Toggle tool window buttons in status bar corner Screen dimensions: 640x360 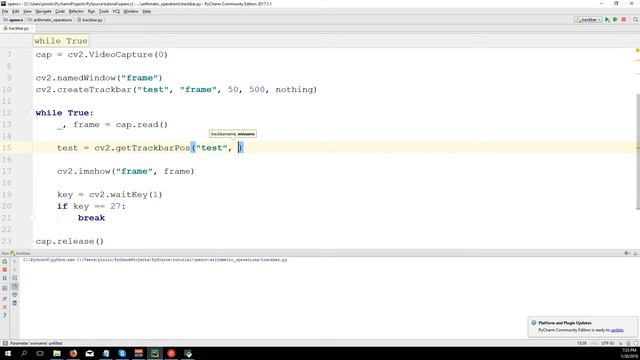[x=5, y=343]
